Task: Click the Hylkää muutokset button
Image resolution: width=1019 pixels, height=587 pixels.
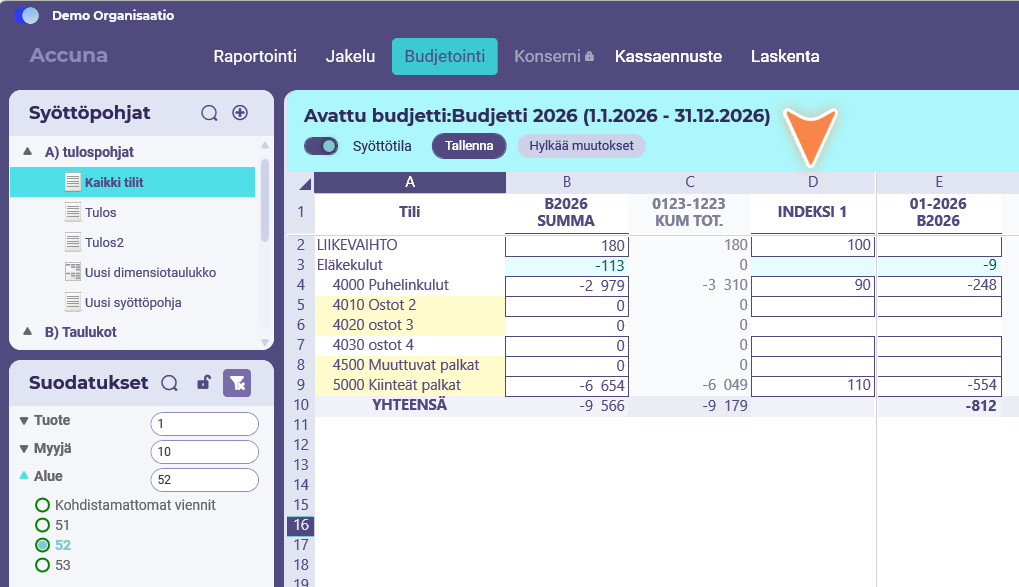Action: click(581, 146)
